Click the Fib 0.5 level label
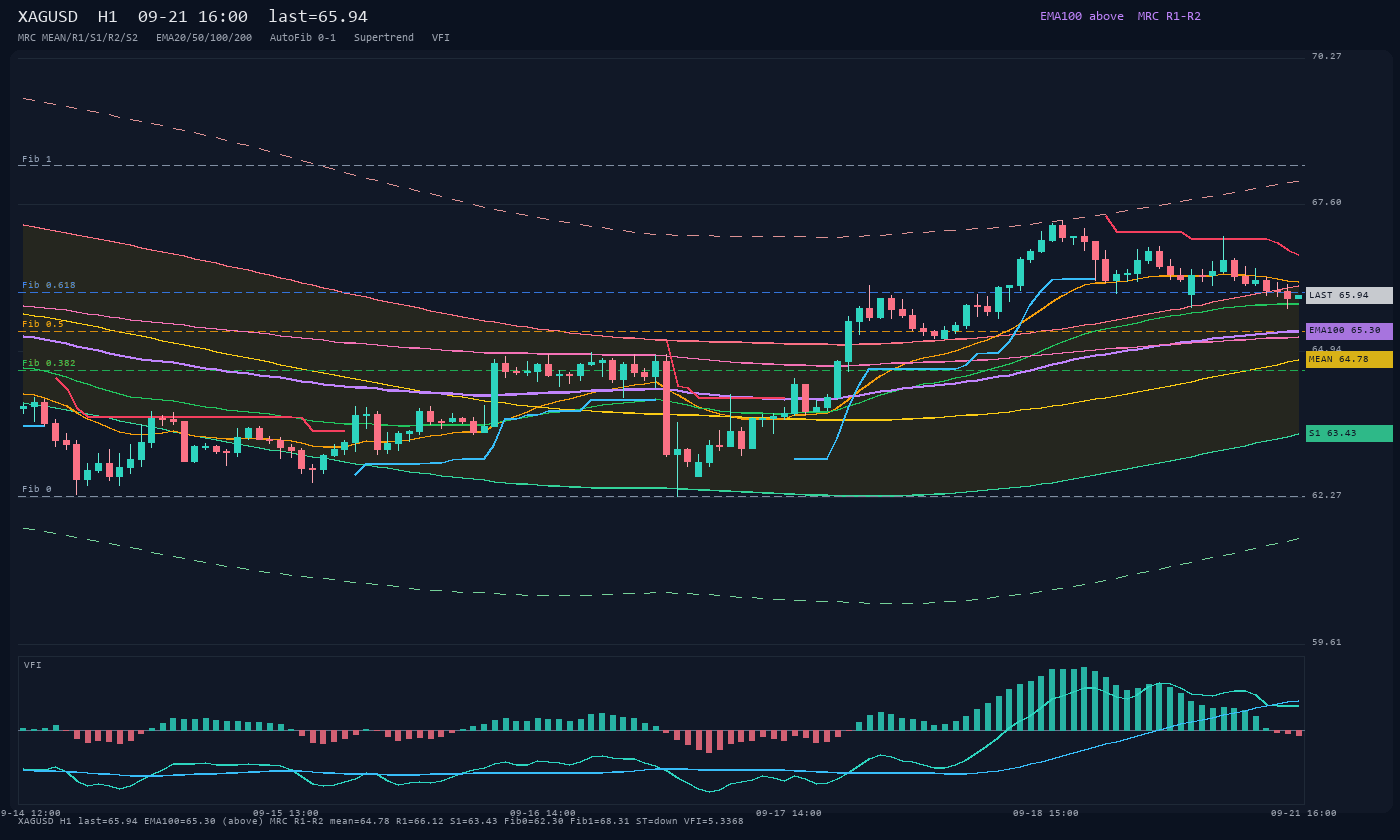This screenshot has height=840, width=1400. click(43, 324)
